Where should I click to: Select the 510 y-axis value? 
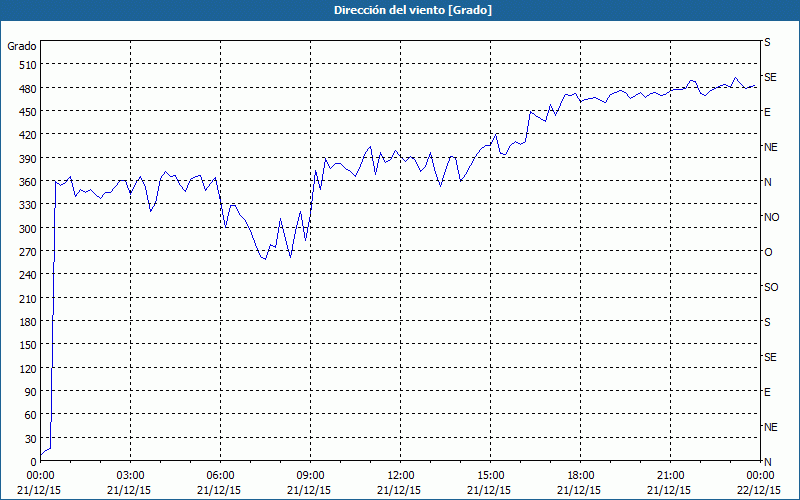click(29, 65)
